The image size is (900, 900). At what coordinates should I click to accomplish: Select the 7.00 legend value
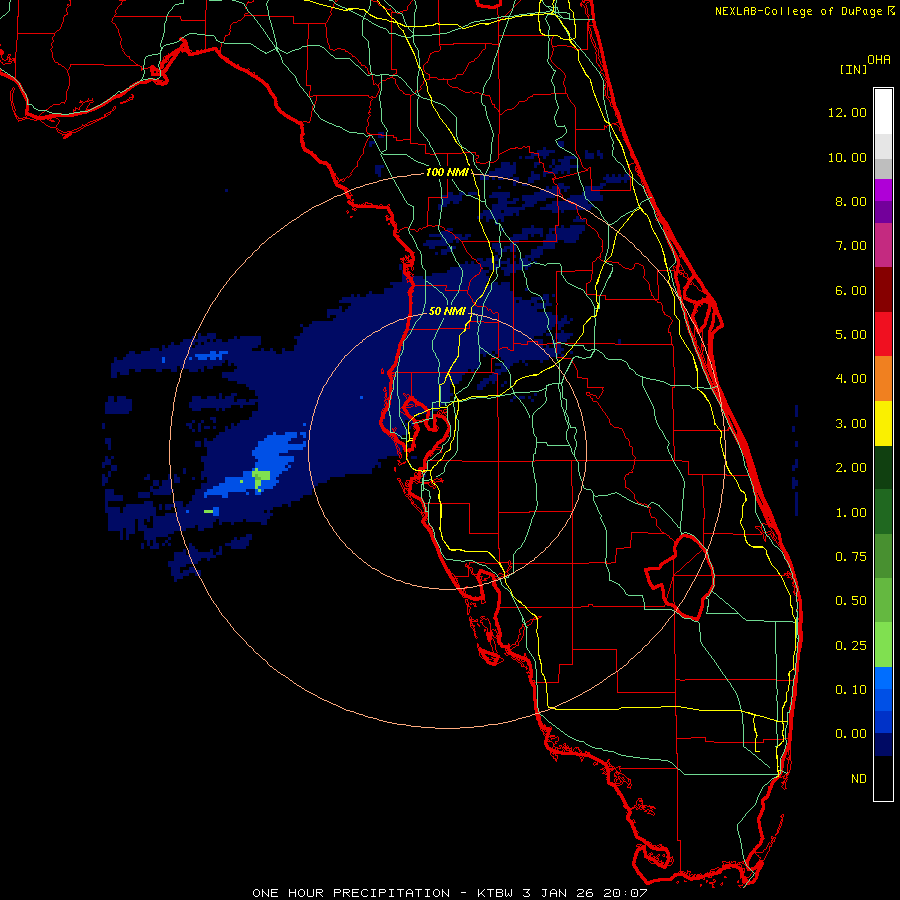coord(850,246)
